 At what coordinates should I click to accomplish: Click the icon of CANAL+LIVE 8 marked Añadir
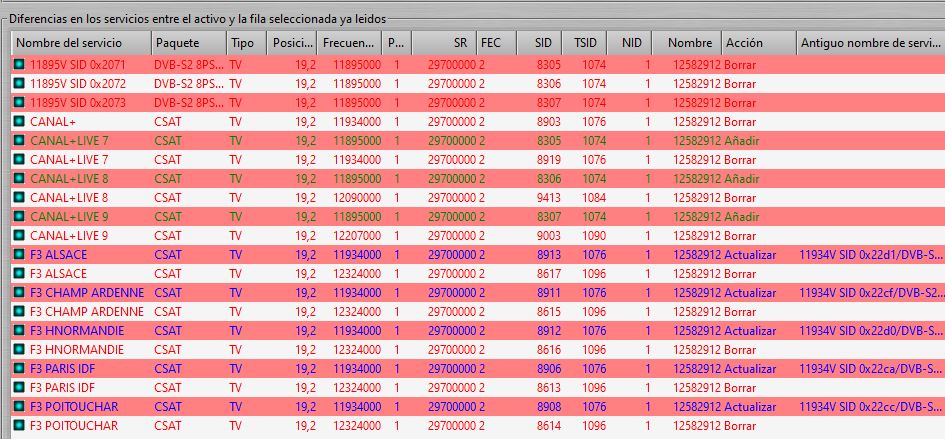20,178
